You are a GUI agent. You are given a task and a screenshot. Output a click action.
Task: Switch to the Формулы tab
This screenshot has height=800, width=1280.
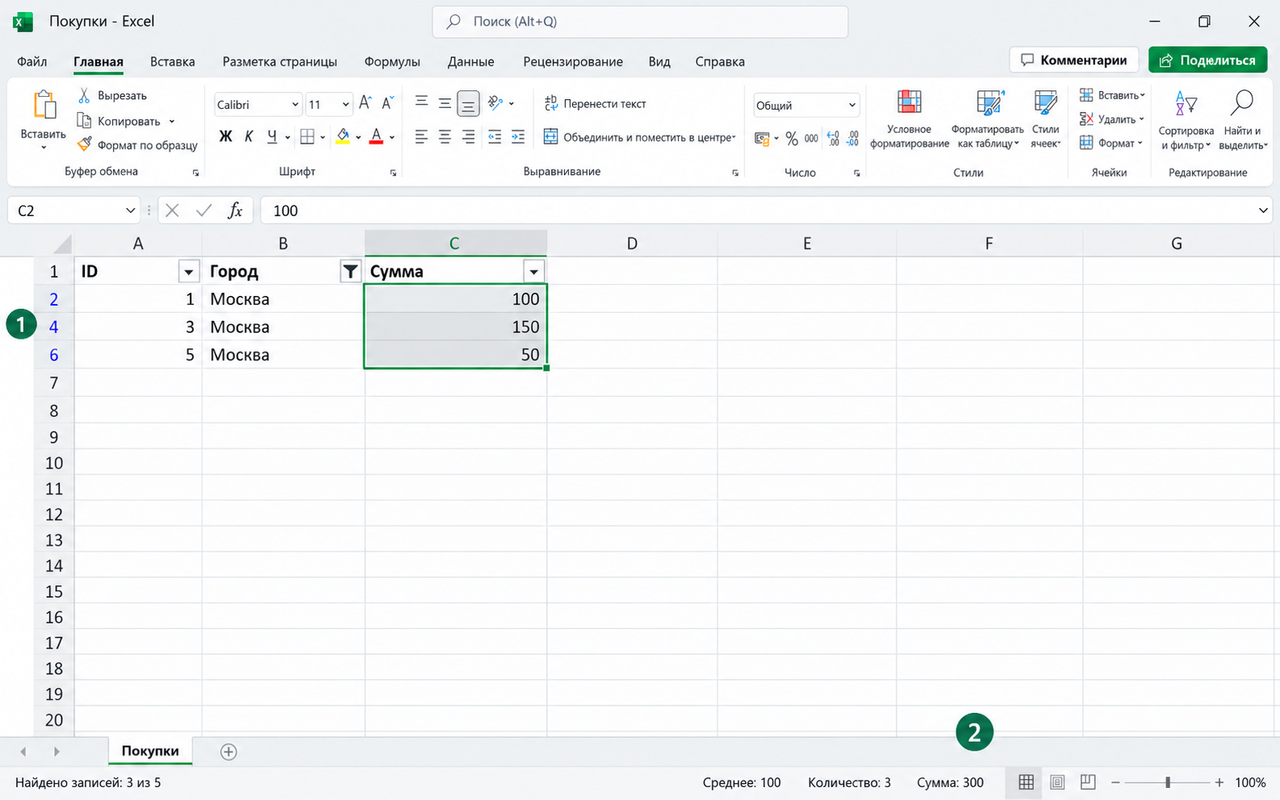[x=392, y=61]
